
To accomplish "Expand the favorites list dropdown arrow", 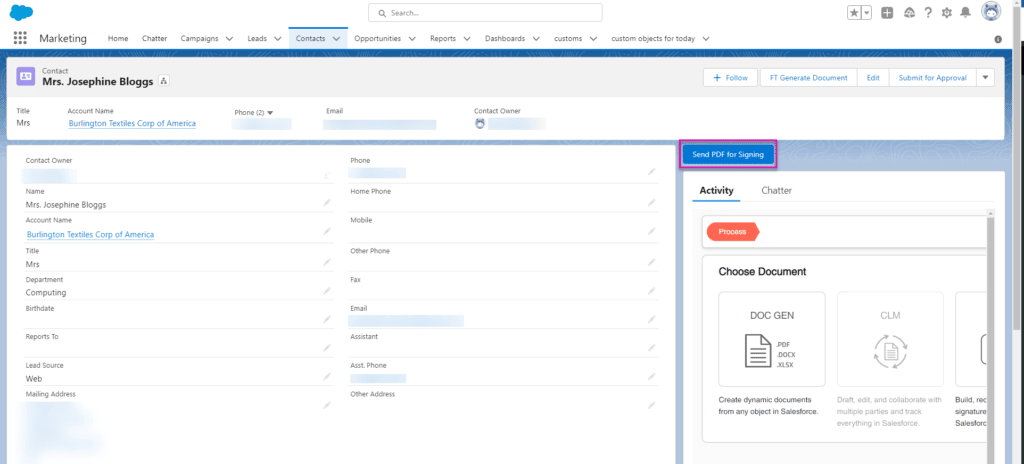I will pyautogui.click(x=866, y=13).
